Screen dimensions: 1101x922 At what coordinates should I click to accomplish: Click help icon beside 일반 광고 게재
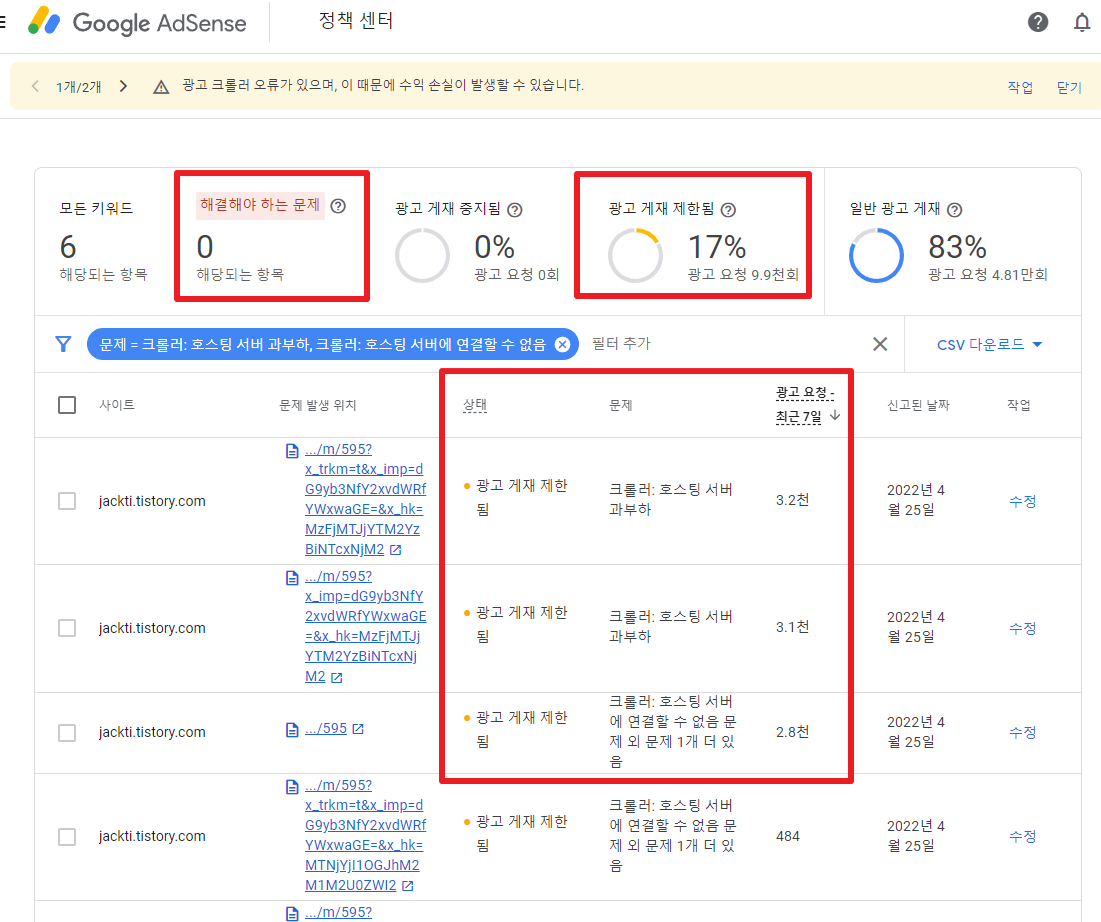(954, 210)
